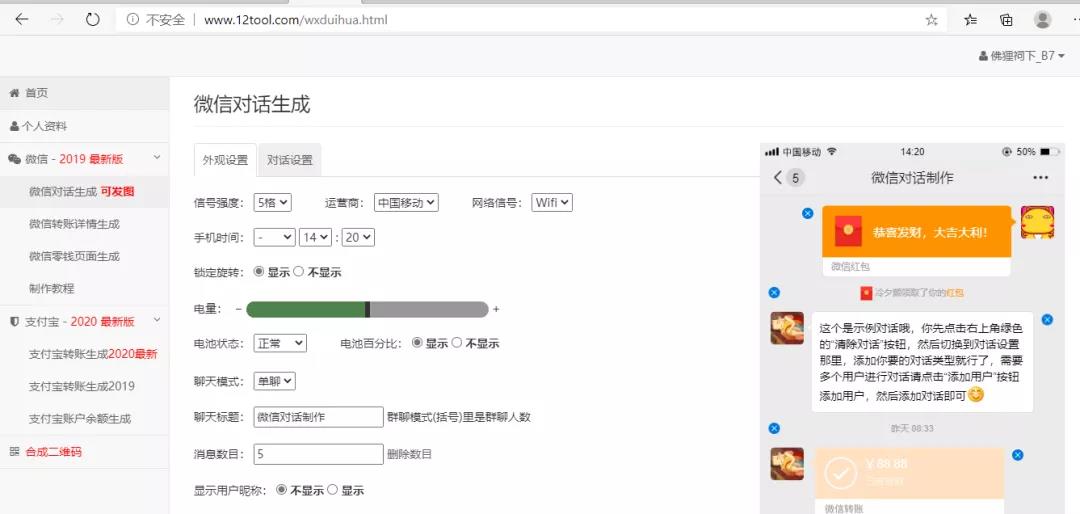Click the browser refresh icon
Screen dimensions: 1080x514
92,19
